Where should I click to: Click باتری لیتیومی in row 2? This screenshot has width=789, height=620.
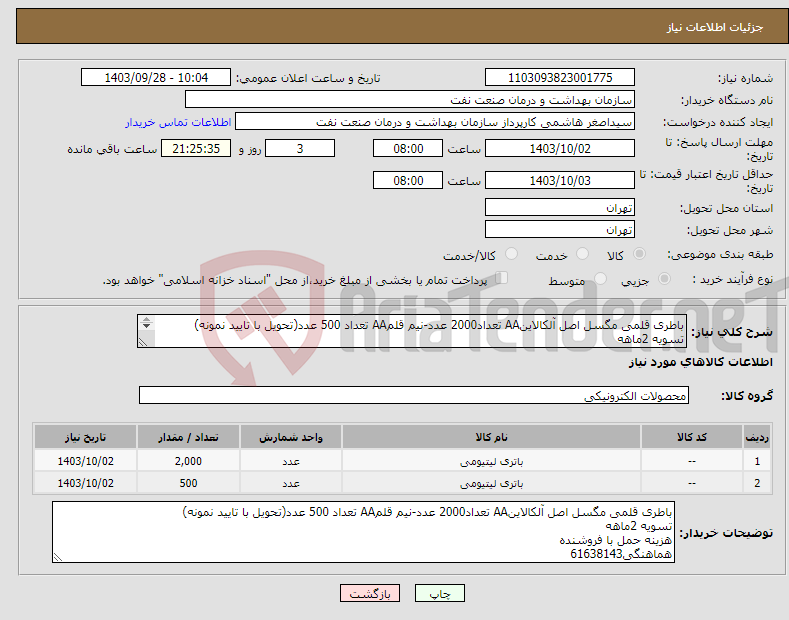pyautogui.click(x=491, y=484)
